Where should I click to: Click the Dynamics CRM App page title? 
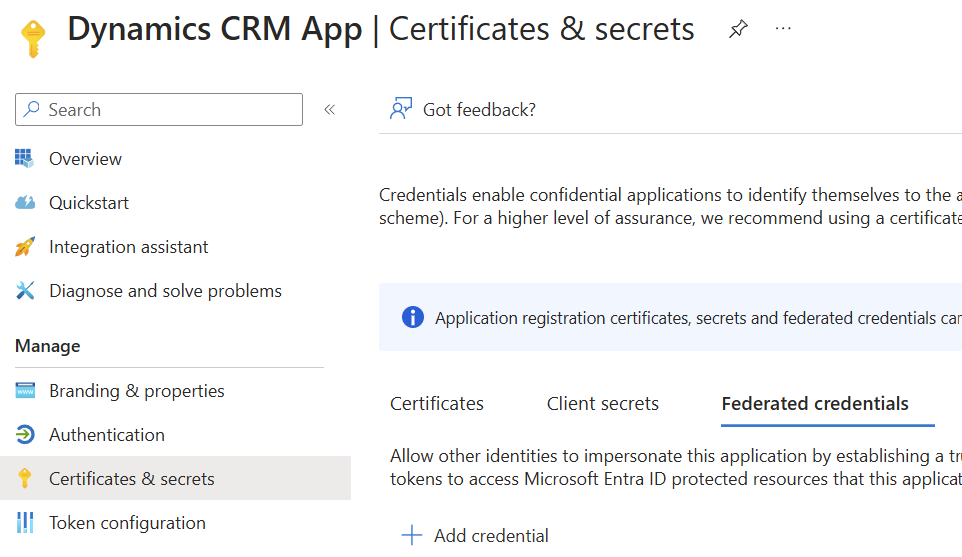pos(380,29)
